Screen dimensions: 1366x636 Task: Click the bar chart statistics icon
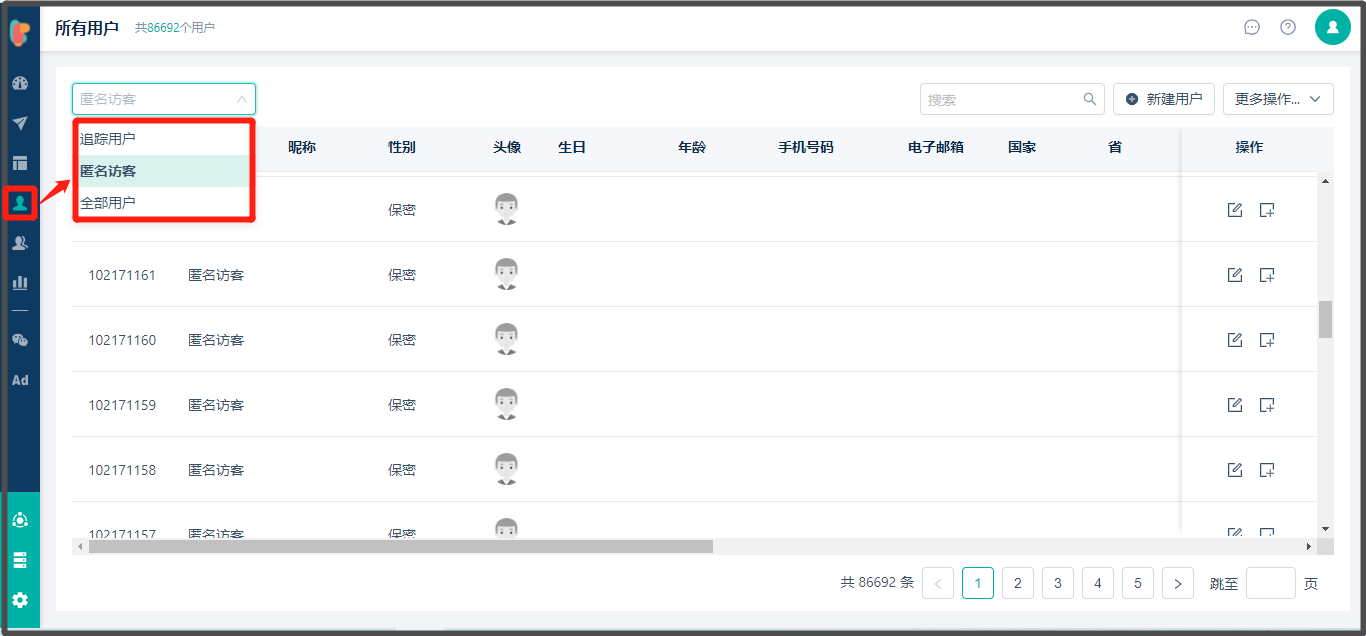[20, 283]
